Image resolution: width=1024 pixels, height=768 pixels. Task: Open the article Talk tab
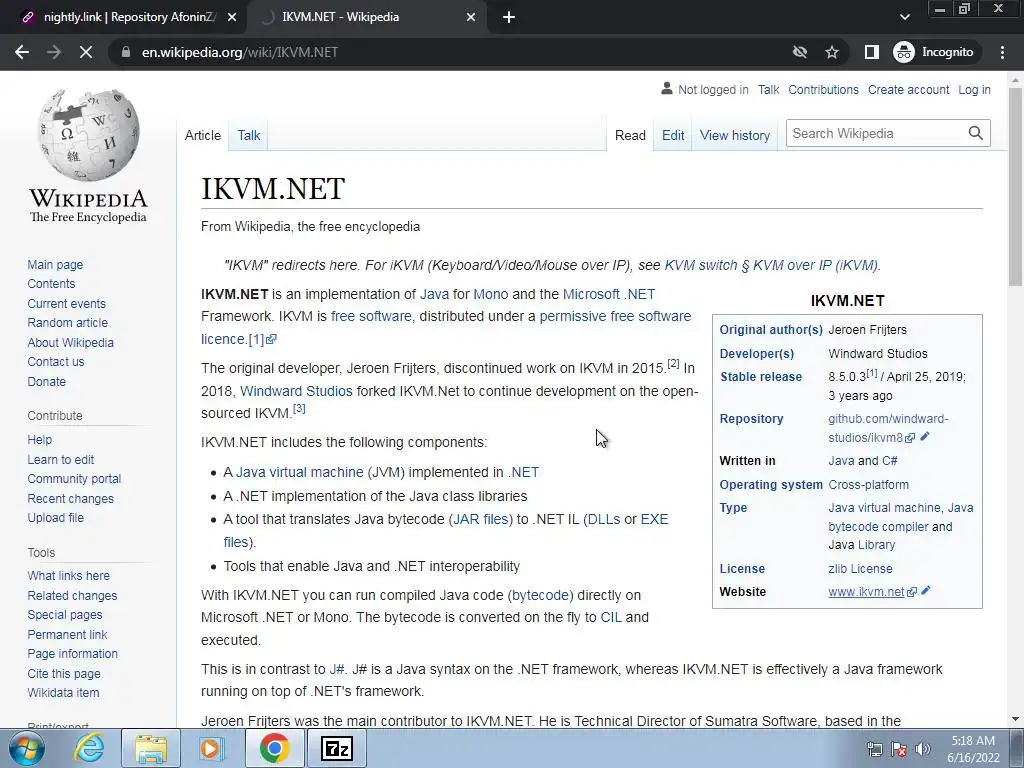tap(248, 135)
